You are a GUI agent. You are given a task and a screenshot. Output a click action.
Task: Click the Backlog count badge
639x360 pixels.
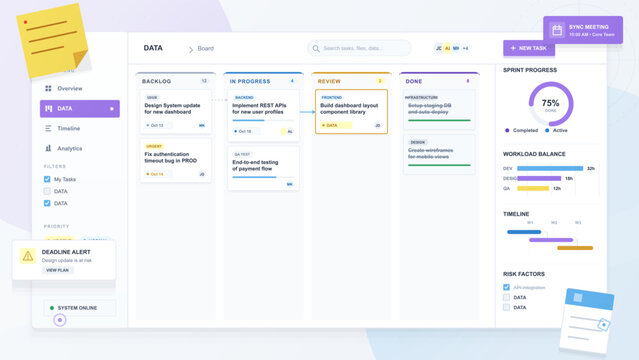(x=204, y=81)
